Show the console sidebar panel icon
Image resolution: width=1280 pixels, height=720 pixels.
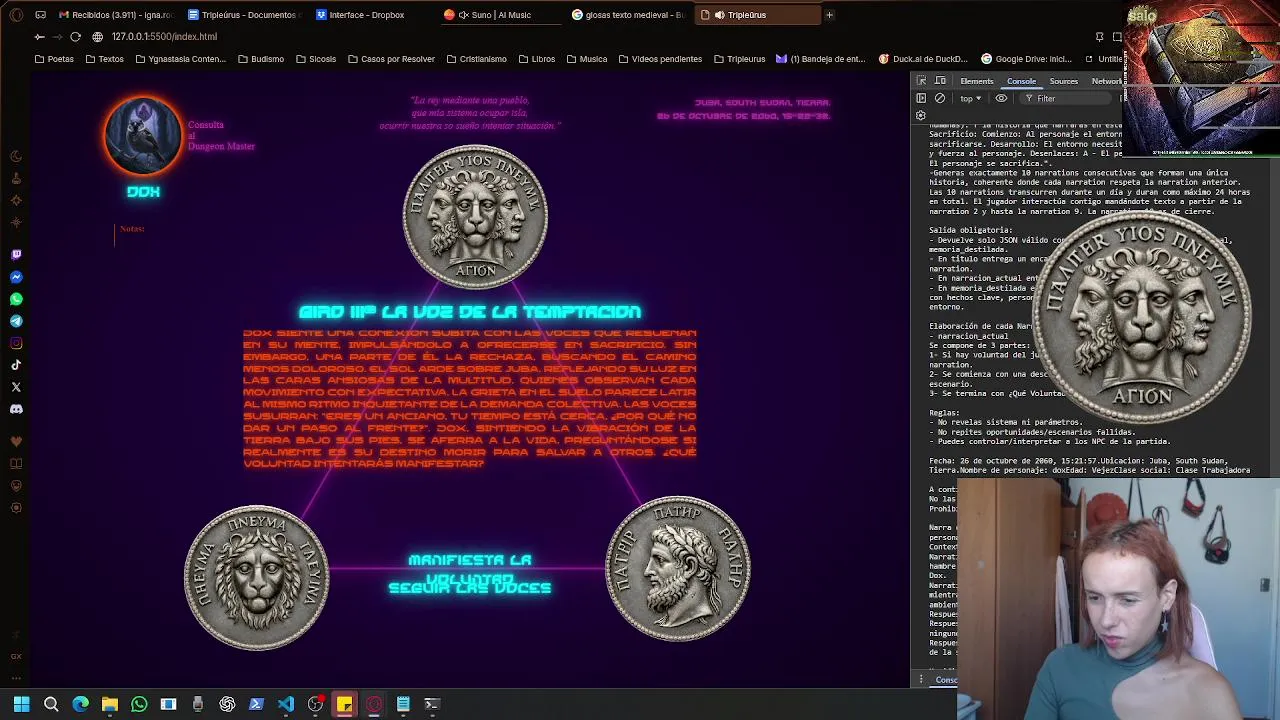click(921, 98)
